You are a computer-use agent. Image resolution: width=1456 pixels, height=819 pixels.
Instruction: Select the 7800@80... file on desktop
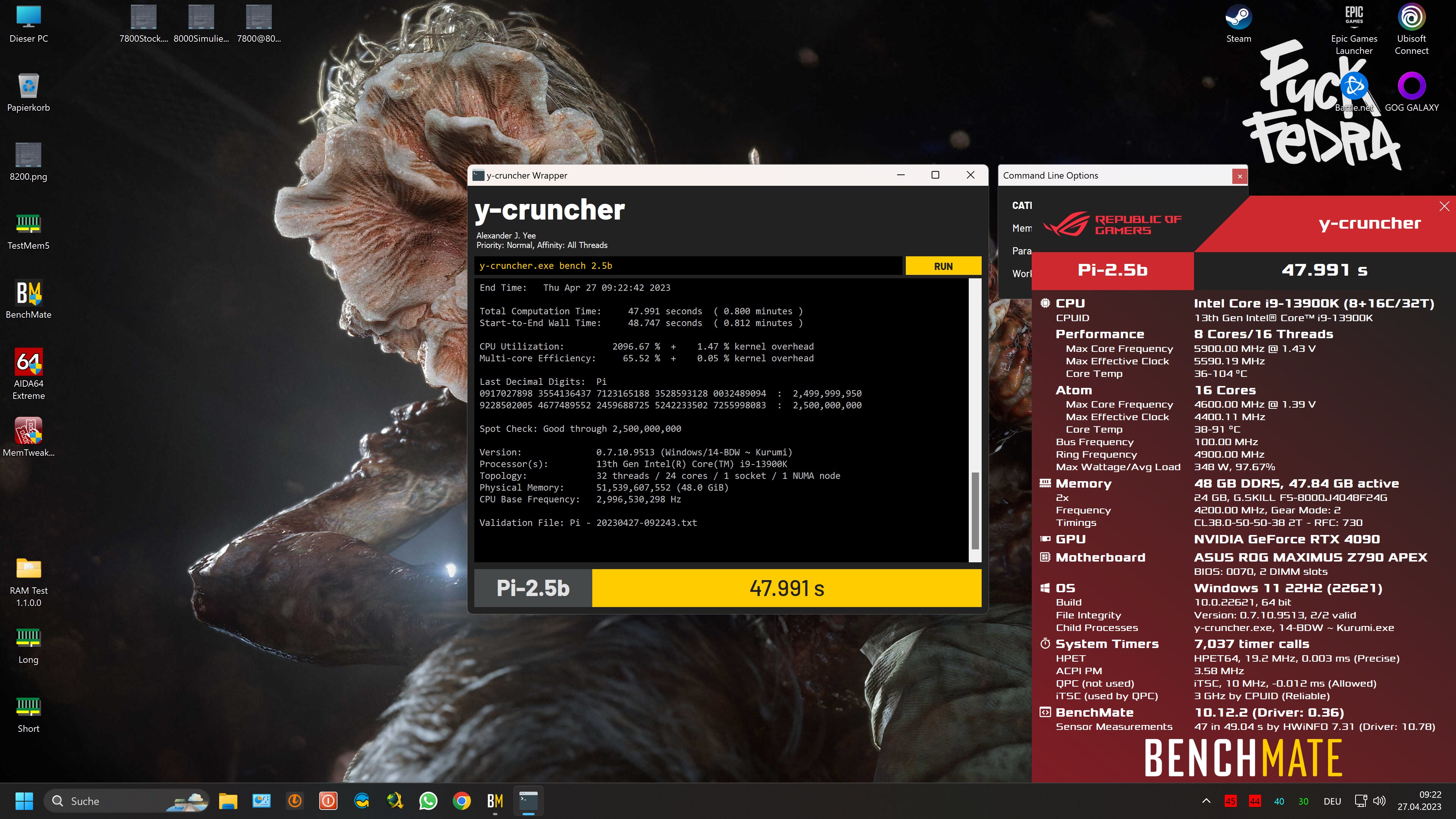coord(259,24)
